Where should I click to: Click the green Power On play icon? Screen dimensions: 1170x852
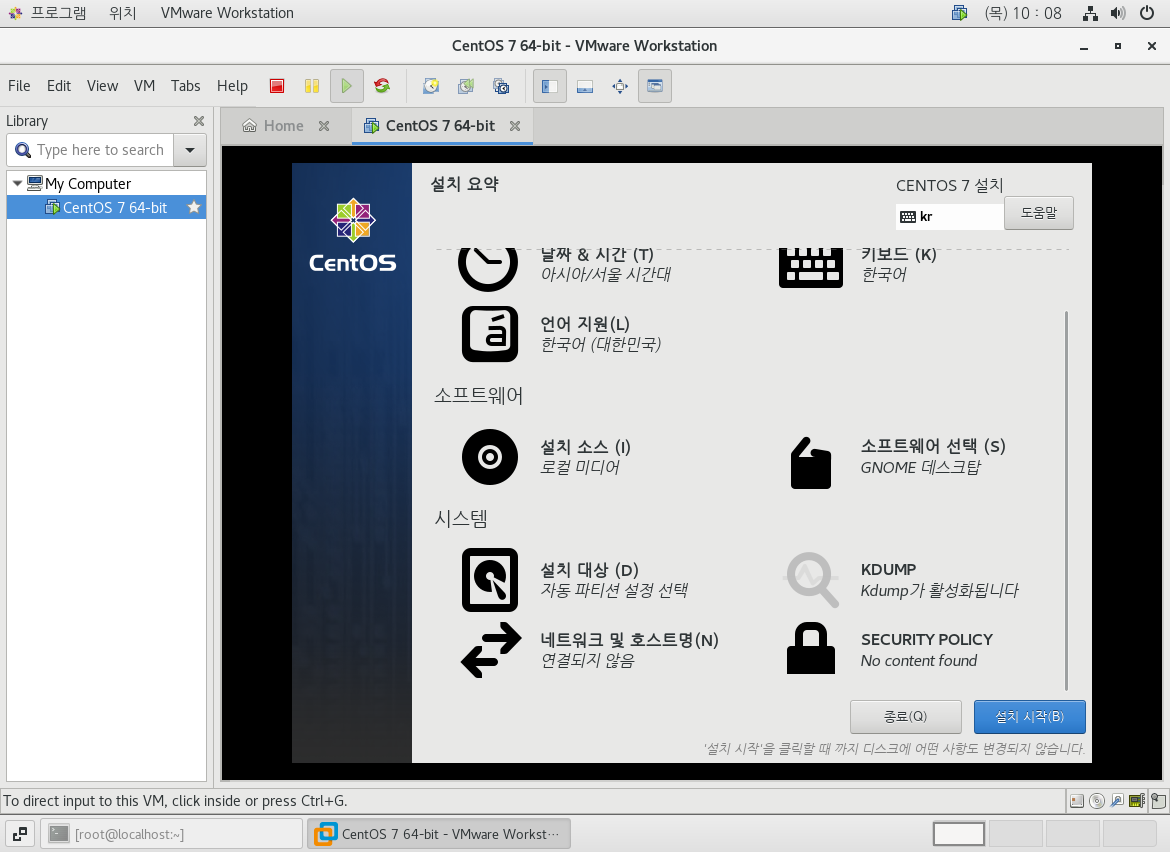point(346,86)
